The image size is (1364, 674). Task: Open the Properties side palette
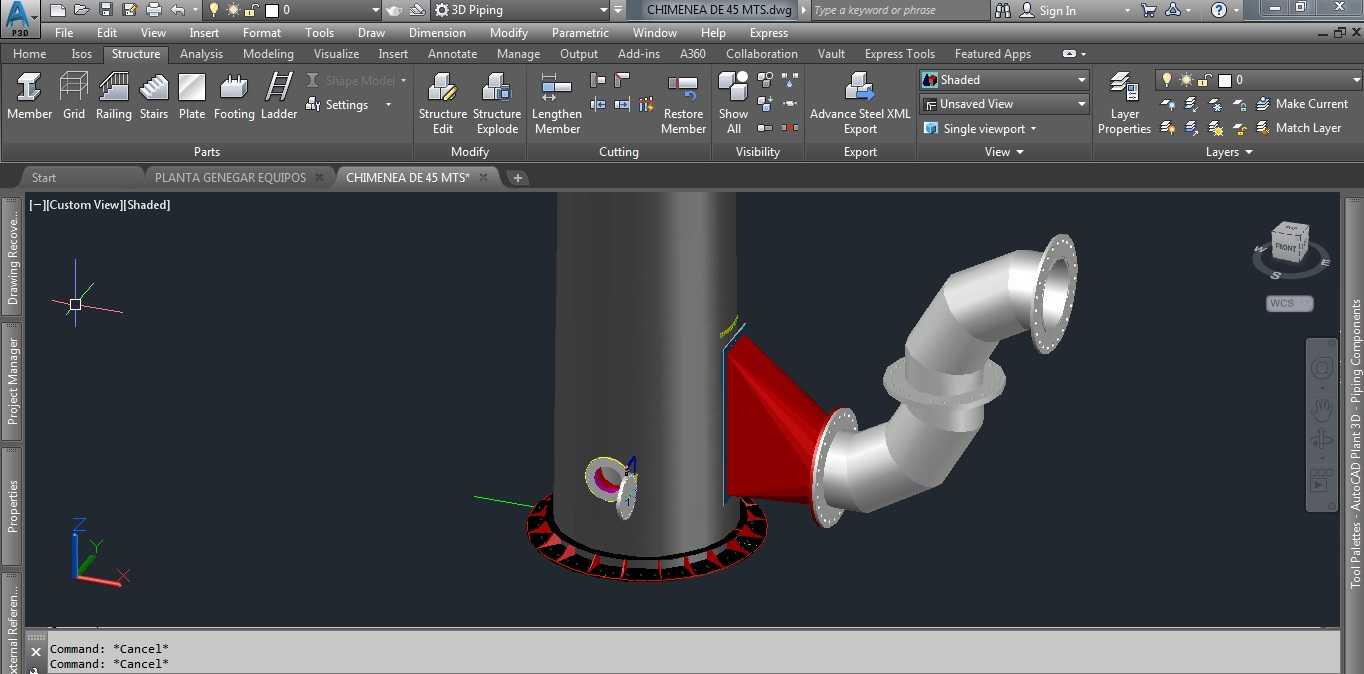pos(12,505)
